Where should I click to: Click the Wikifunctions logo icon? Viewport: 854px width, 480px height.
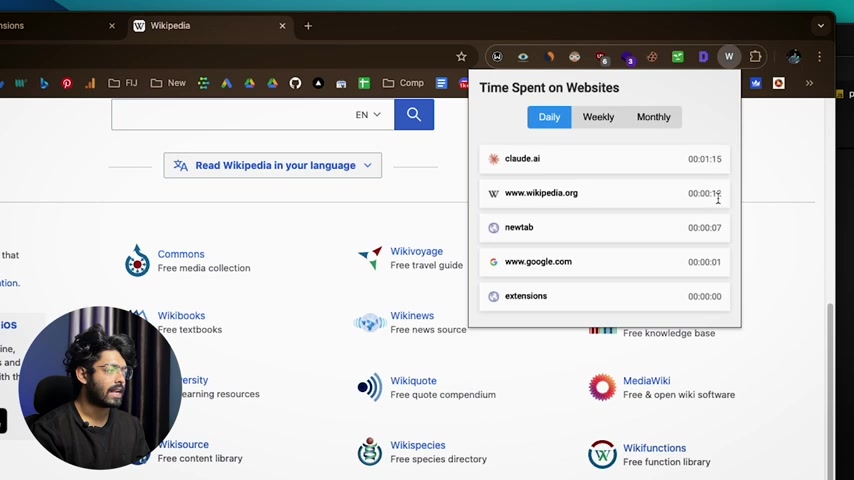pyautogui.click(x=602, y=454)
